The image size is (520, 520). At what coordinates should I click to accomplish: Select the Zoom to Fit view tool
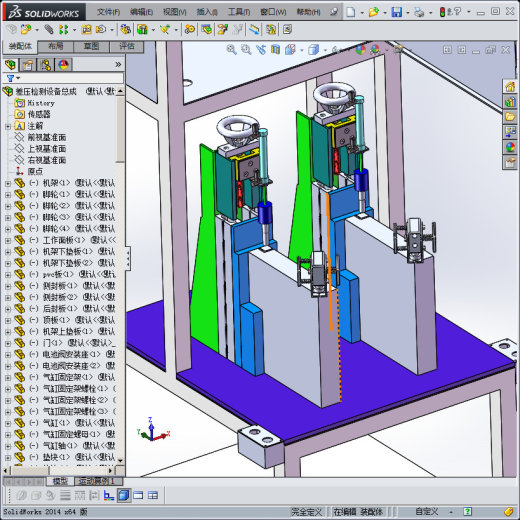[231, 50]
